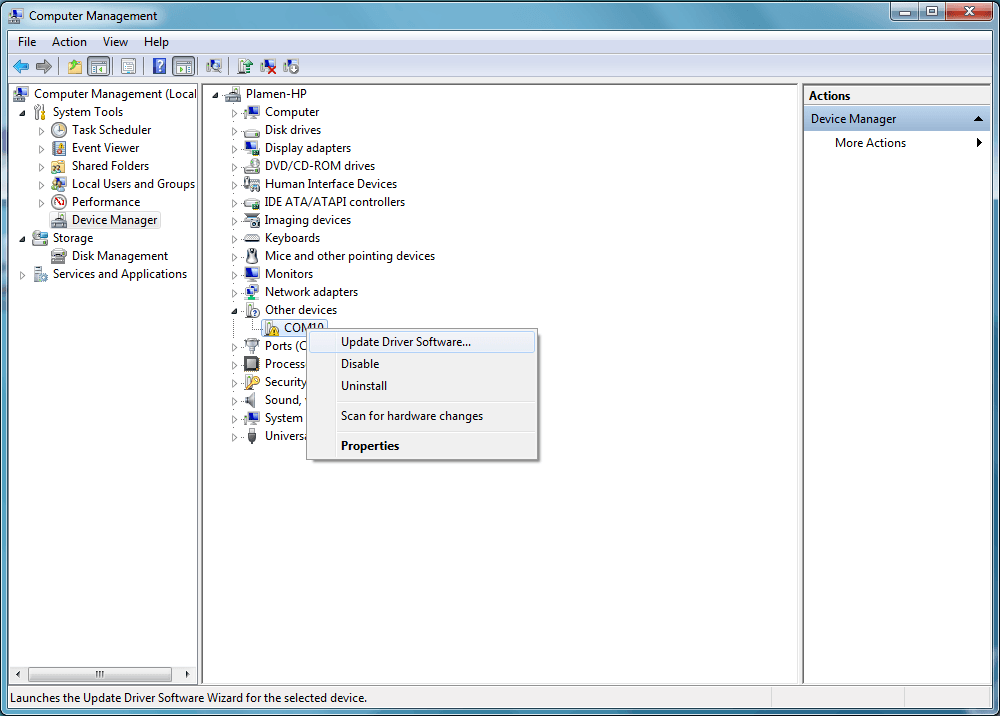Expand the Display adapters node
Image resolution: width=1000 pixels, height=716 pixels.
235,148
